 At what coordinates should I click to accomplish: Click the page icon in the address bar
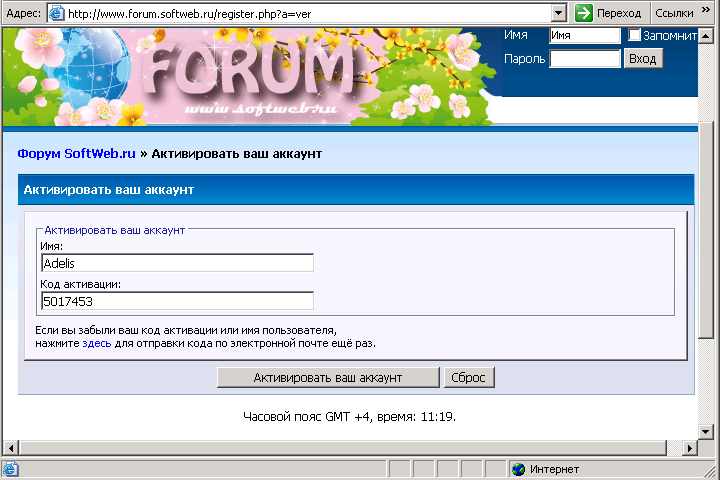click(x=56, y=13)
